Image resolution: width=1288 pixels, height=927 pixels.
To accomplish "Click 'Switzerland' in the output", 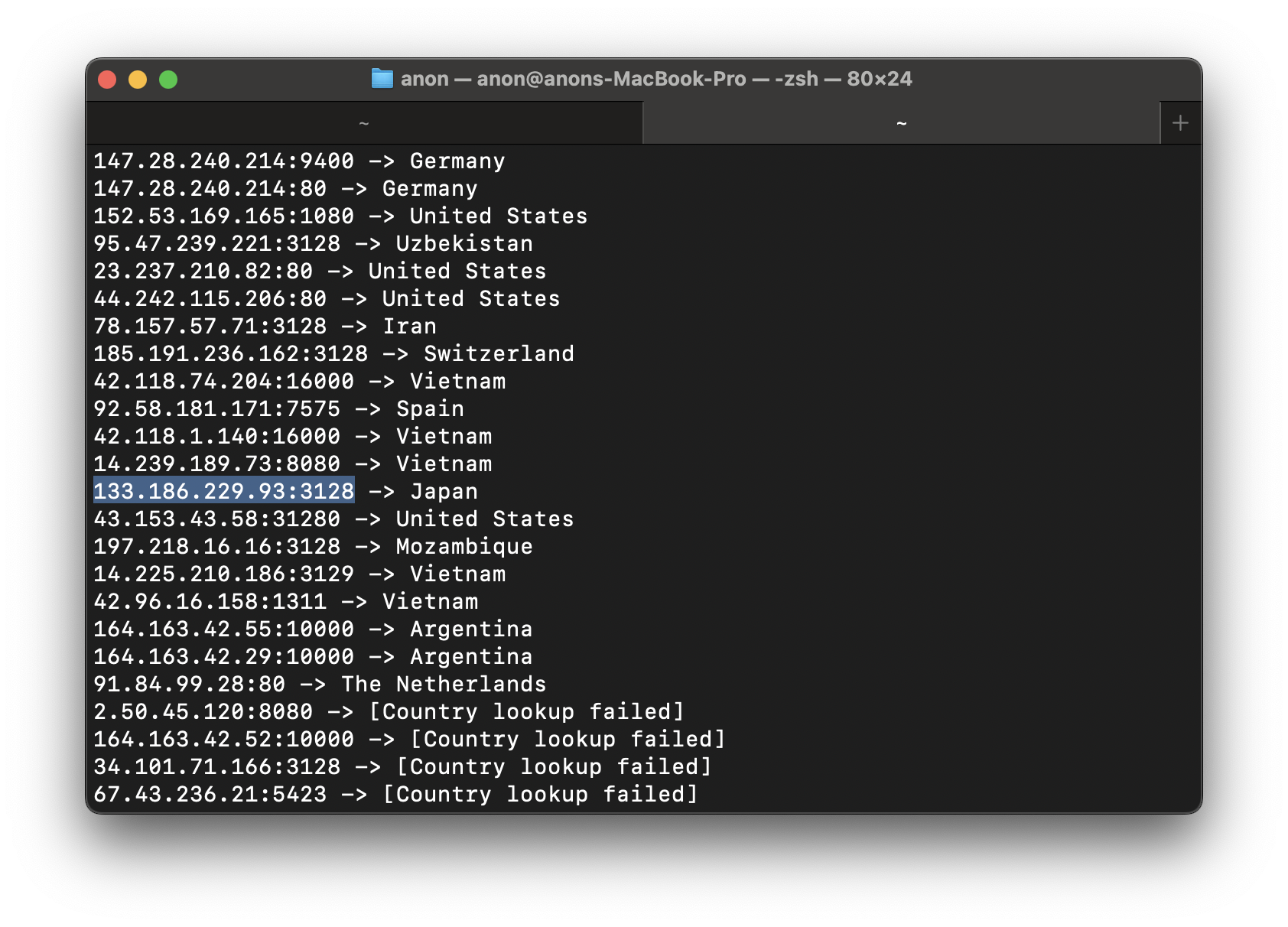I will pyautogui.click(x=499, y=353).
